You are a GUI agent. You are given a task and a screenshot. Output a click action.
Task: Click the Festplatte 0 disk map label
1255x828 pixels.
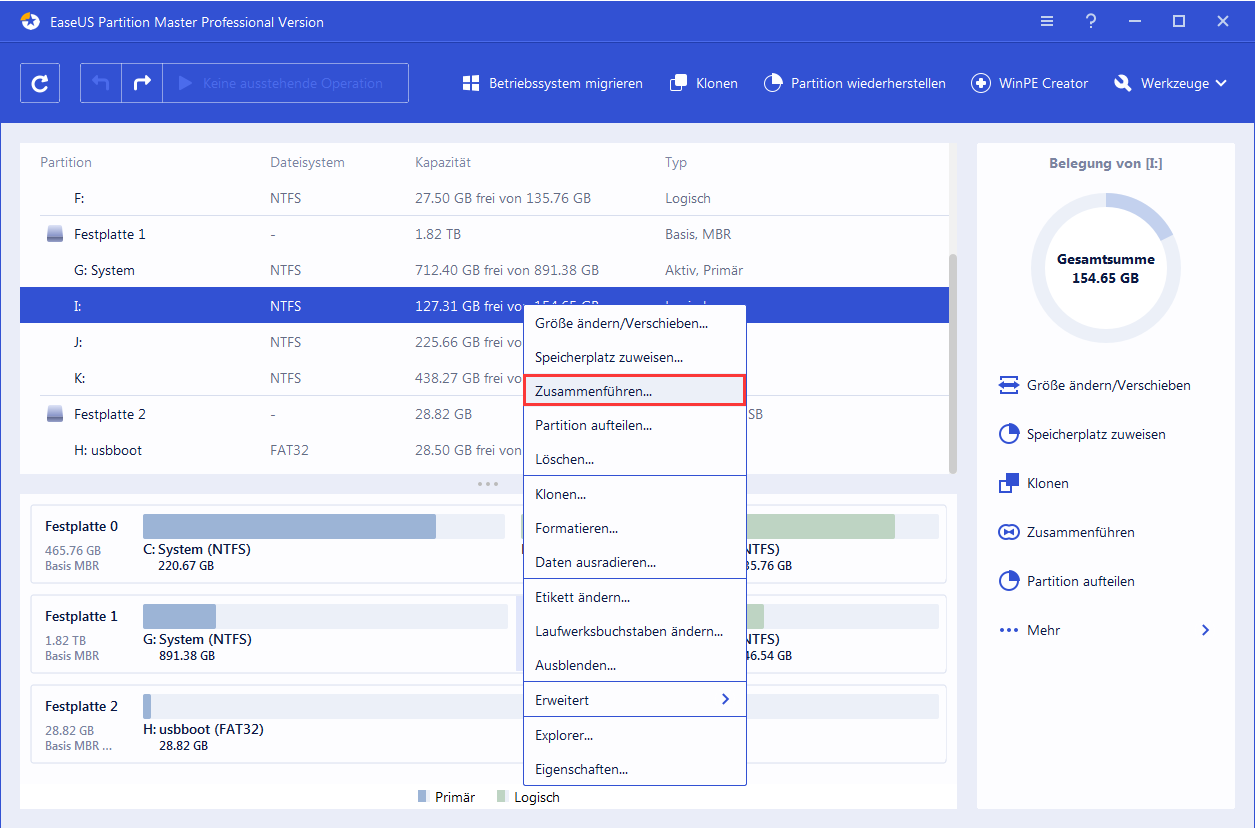(81, 526)
